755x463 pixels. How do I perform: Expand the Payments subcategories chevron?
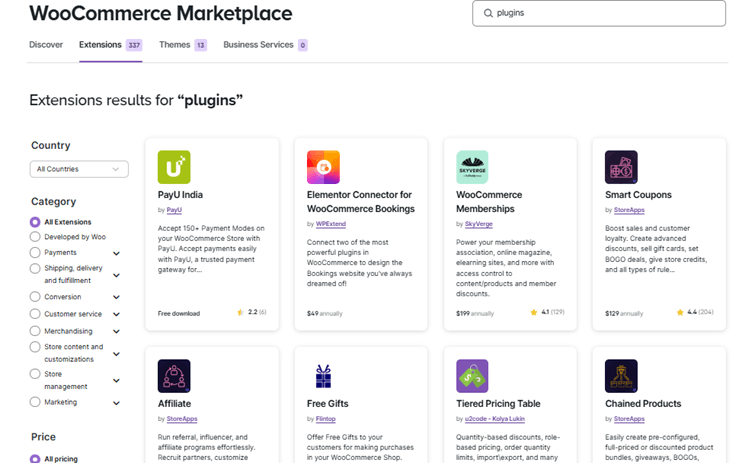click(116, 253)
